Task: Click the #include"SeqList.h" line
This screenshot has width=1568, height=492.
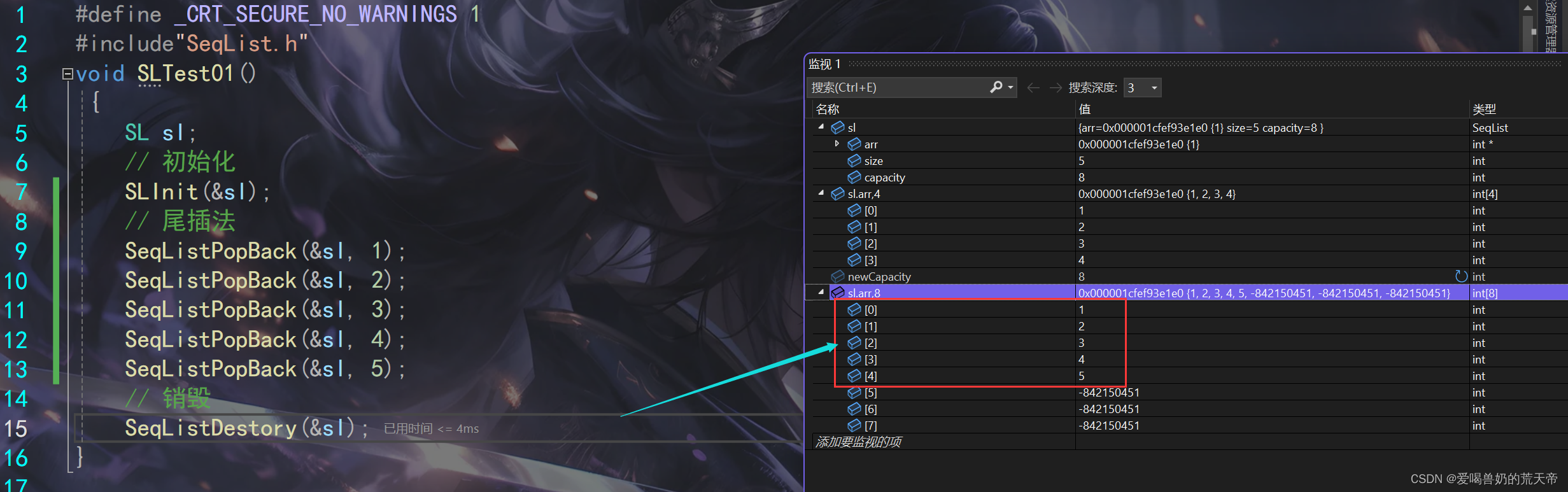Action: click(x=192, y=43)
